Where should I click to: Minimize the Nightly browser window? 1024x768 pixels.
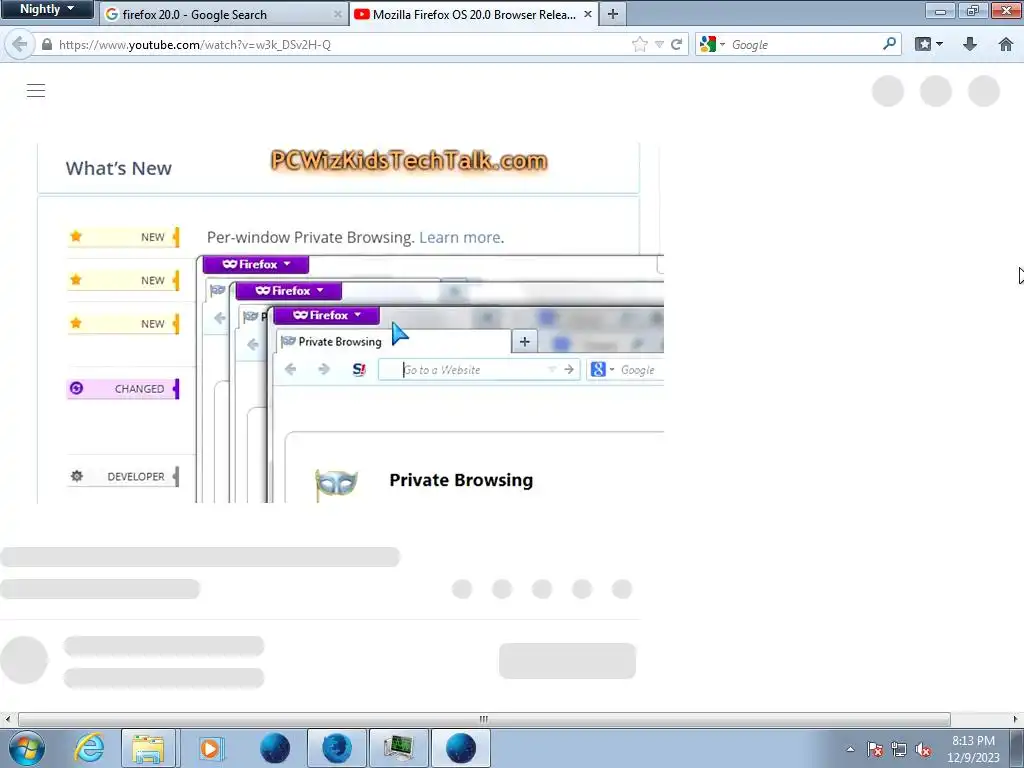[941, 11]
